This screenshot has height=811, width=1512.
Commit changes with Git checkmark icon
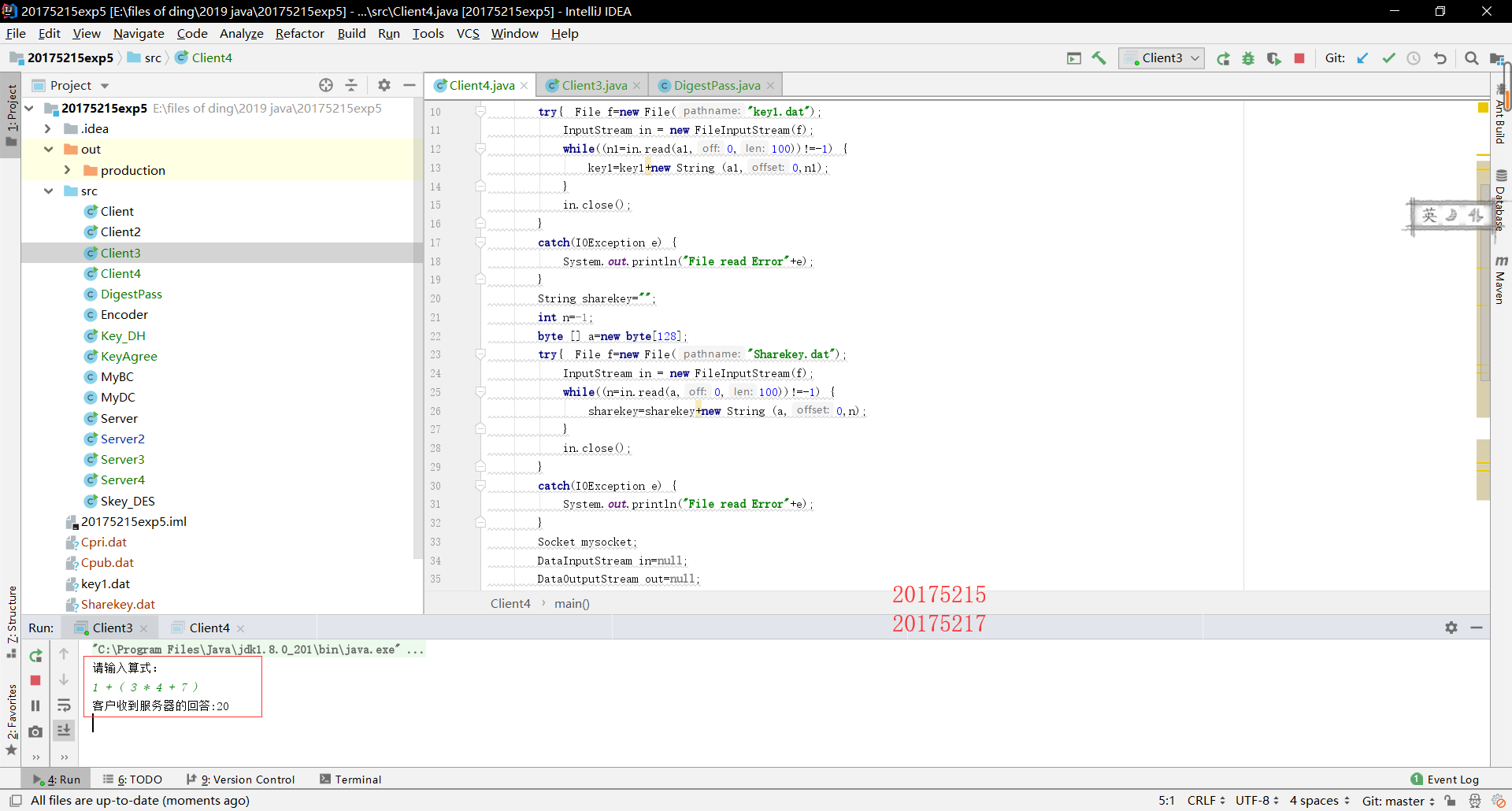pyautogui.click(x=1388, y=58)
